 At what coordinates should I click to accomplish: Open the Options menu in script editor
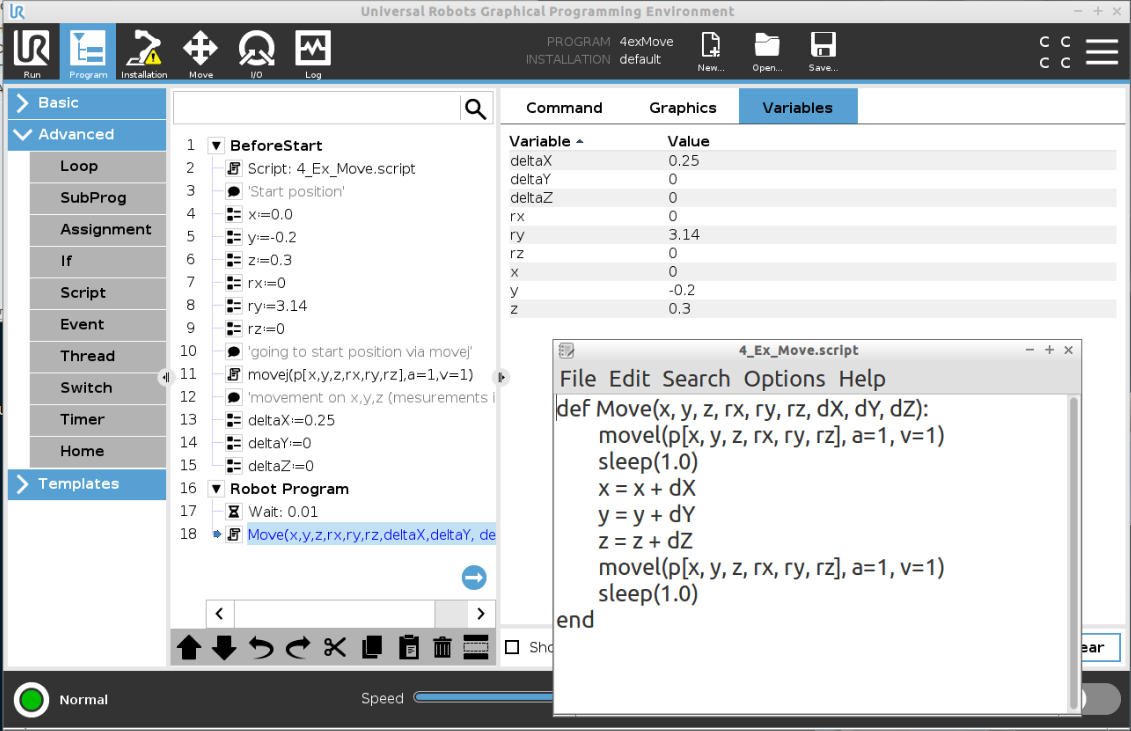pyautogui.click(x=784, y=379)
